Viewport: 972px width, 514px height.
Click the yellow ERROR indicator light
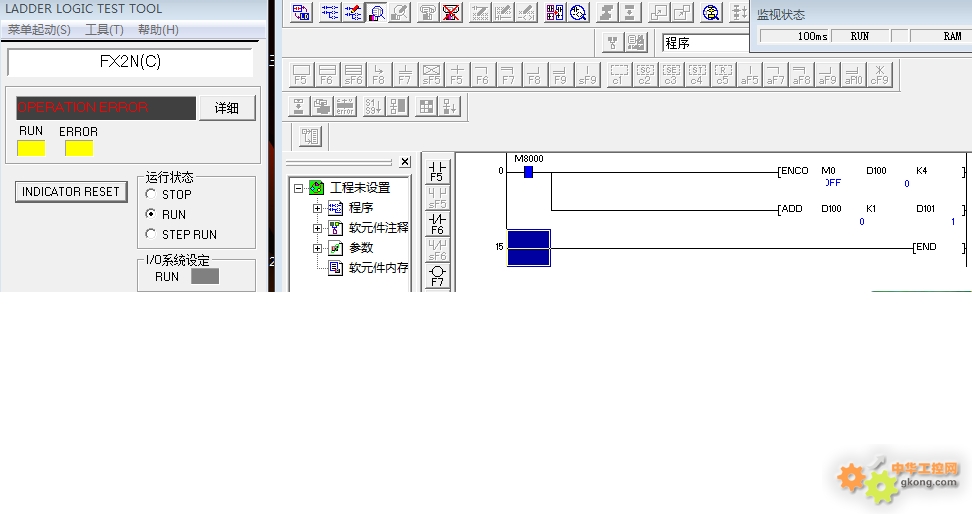[x=79, y=148]
